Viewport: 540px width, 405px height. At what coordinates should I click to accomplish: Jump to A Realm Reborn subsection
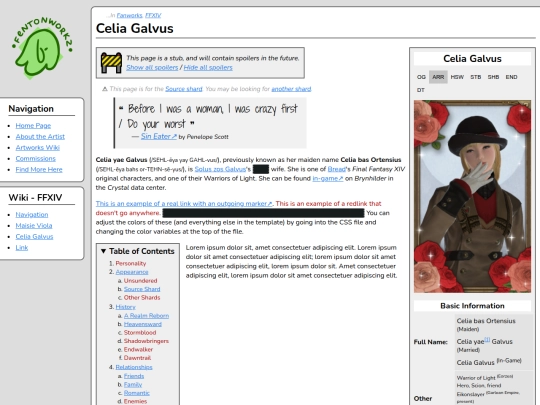(x=146, y=316)
